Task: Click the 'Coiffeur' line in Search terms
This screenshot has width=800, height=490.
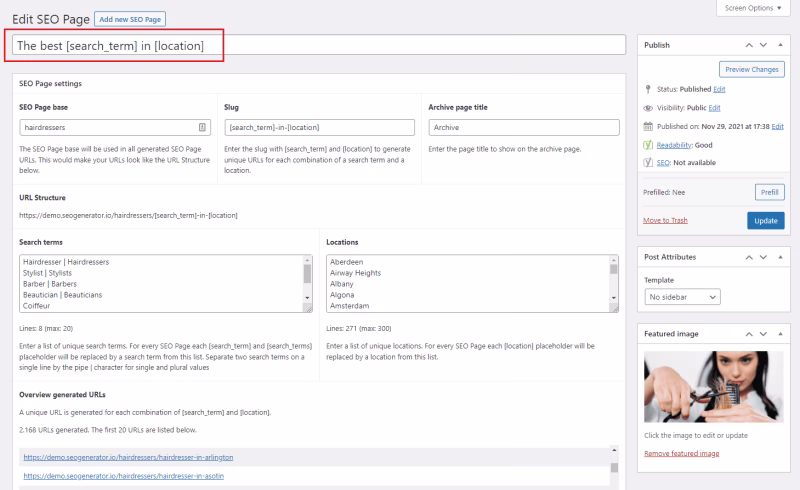Action: pos(36,306)
